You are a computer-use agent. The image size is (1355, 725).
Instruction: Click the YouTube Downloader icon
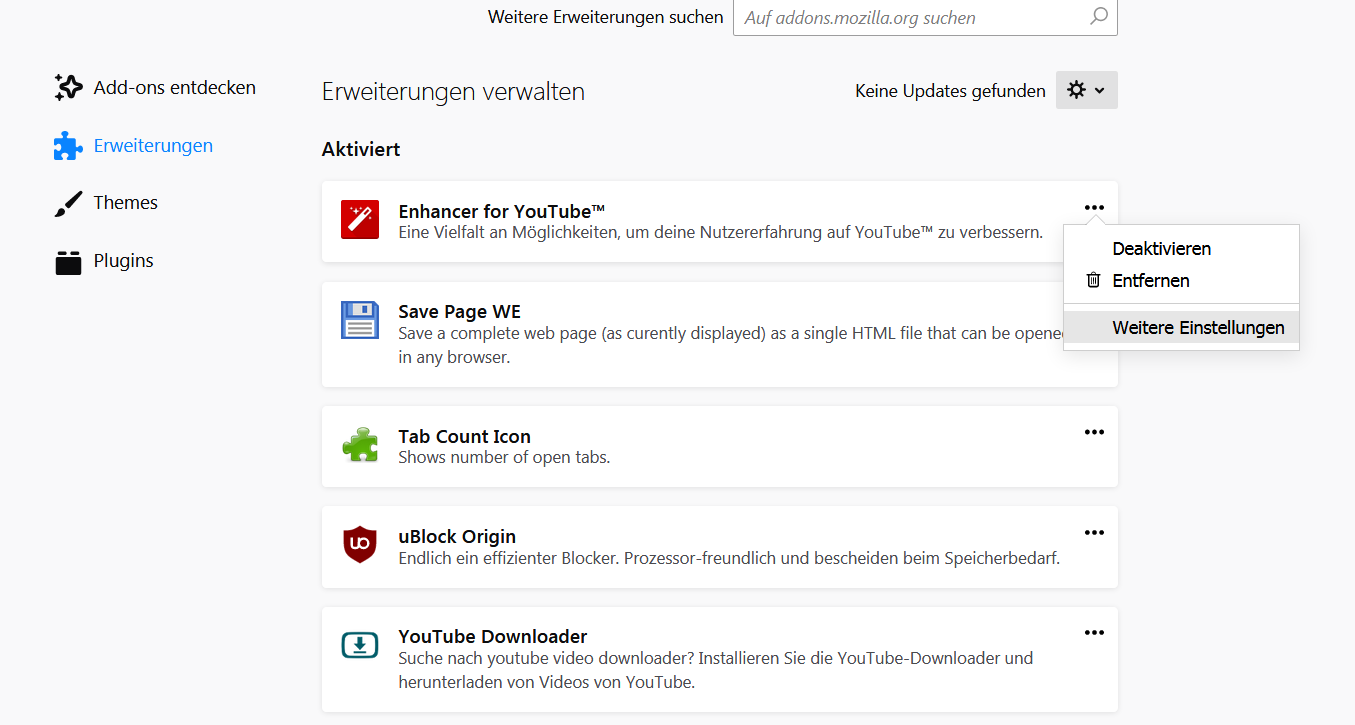(360, 645)
